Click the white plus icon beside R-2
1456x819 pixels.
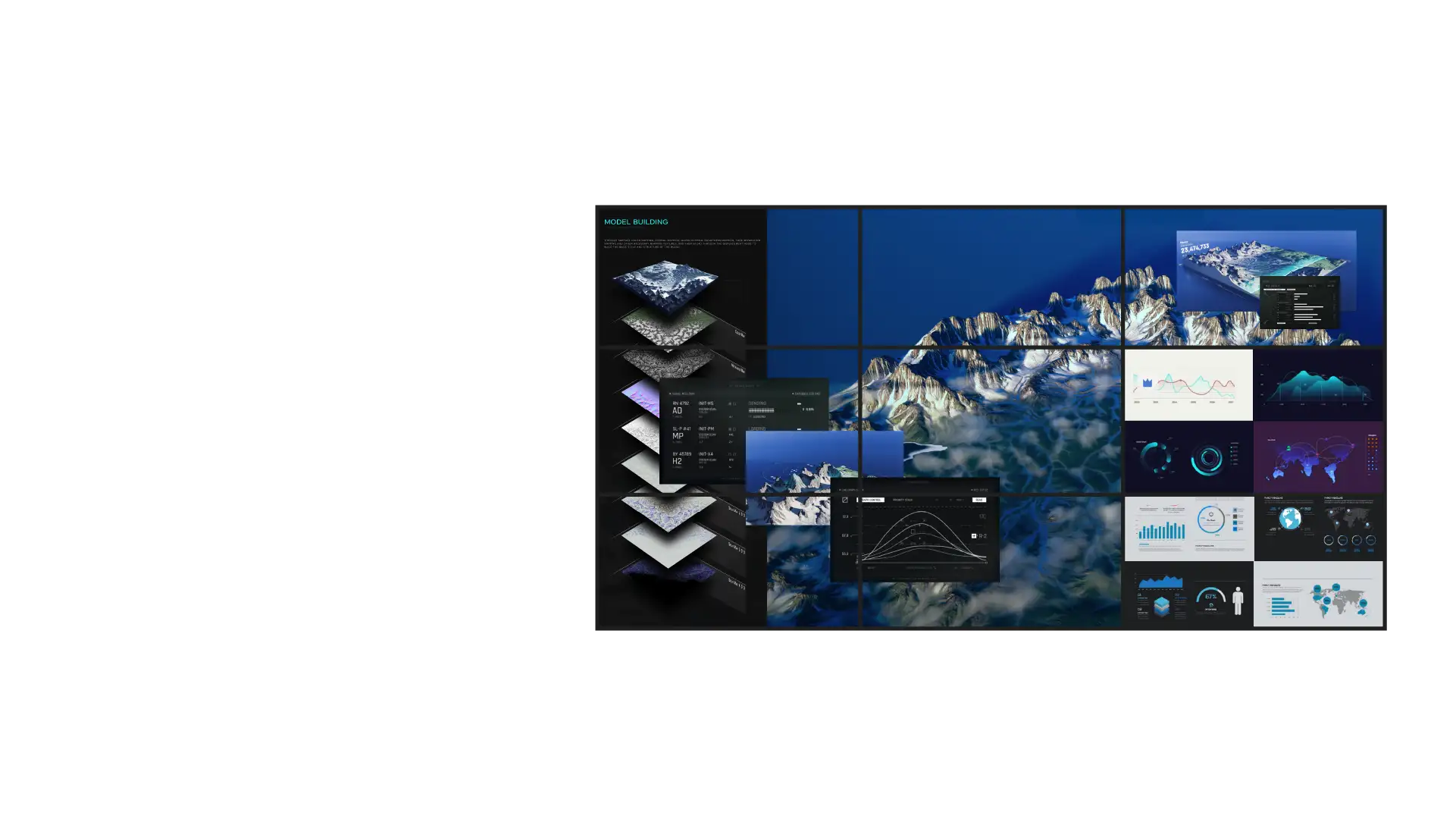974,536
